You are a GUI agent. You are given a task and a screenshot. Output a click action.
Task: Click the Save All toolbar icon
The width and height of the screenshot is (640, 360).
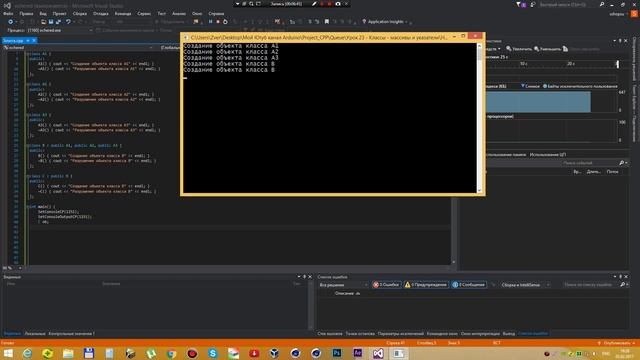(x=58, y=22)
